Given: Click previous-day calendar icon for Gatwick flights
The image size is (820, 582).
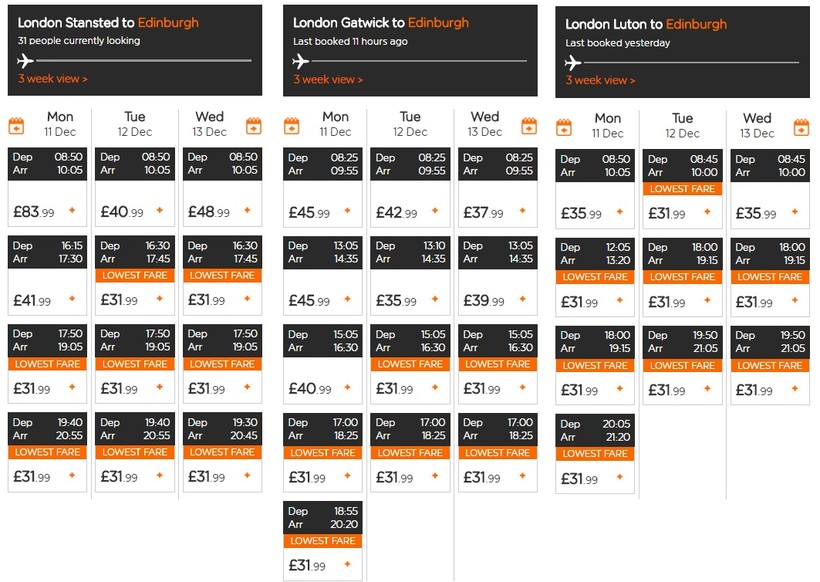Looking at the screenshot, I should click(292, 126).
